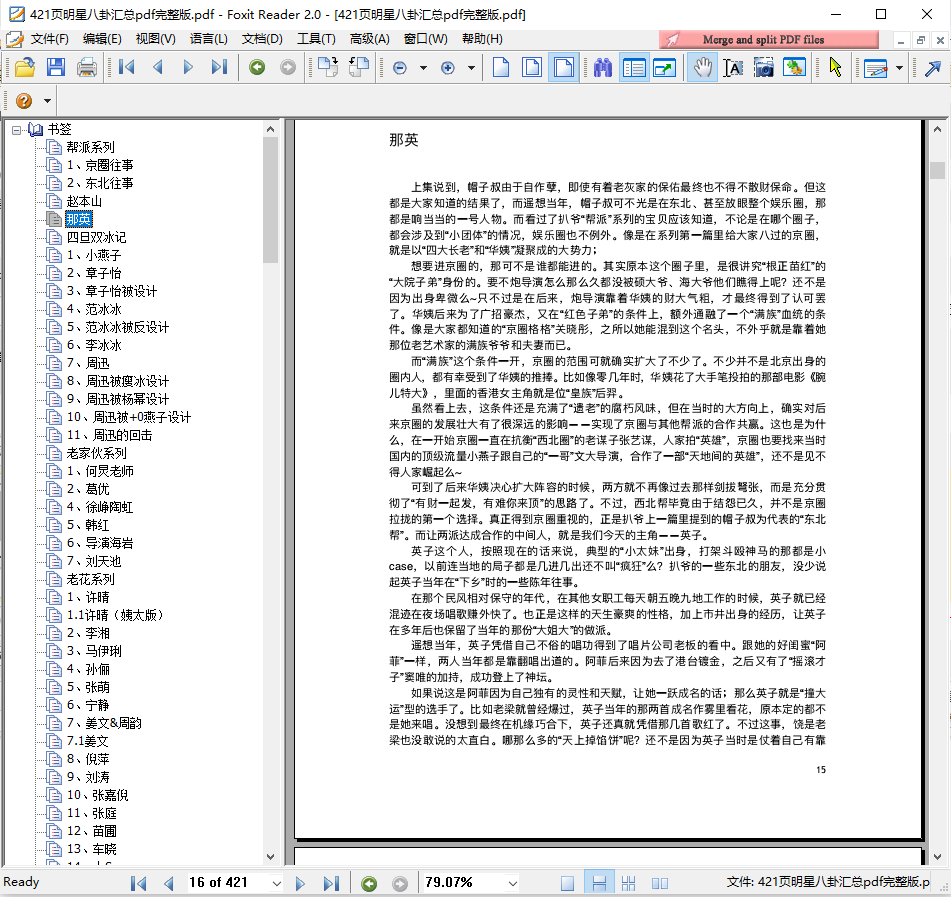Screen dimensions: 951x897
Task: Collapse the 书签 root tree node
Action: (17, 129)
